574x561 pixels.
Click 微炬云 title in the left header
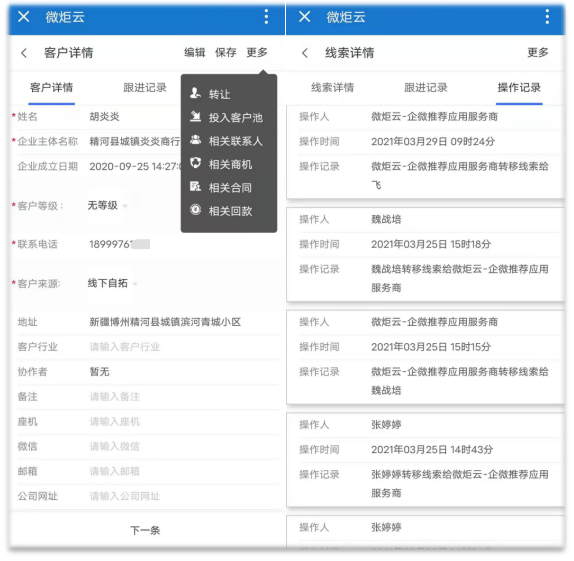pyautogui.click(x=65, y=17)
